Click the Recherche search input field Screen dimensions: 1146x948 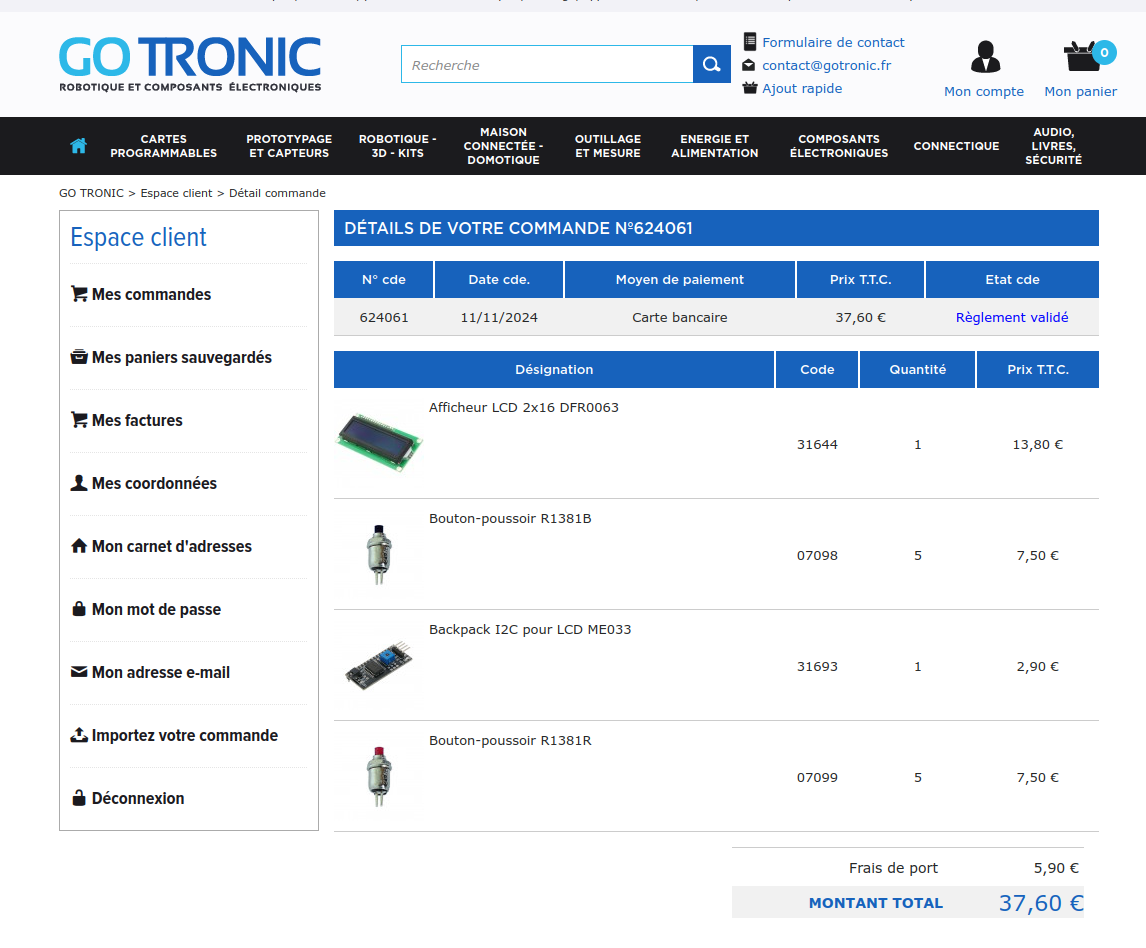click(546, 65)
